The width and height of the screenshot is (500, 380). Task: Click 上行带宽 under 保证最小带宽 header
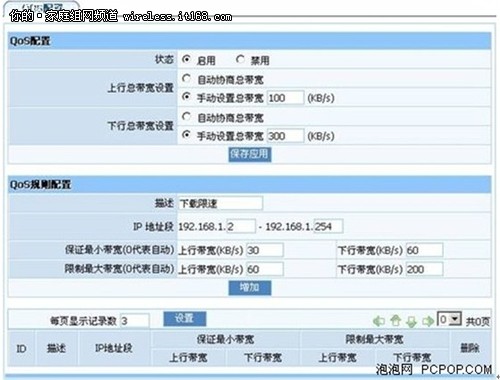[188, 358]
